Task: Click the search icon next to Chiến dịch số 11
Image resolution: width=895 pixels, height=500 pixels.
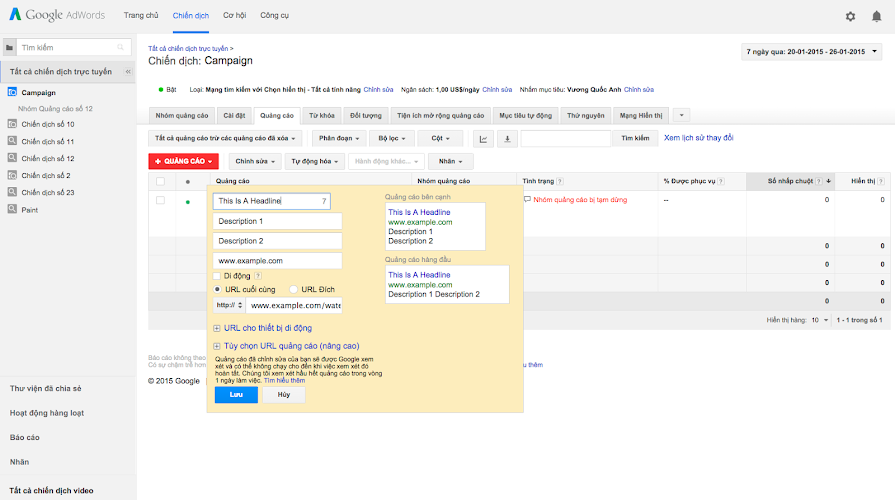Action: click(x=12, y=141)
